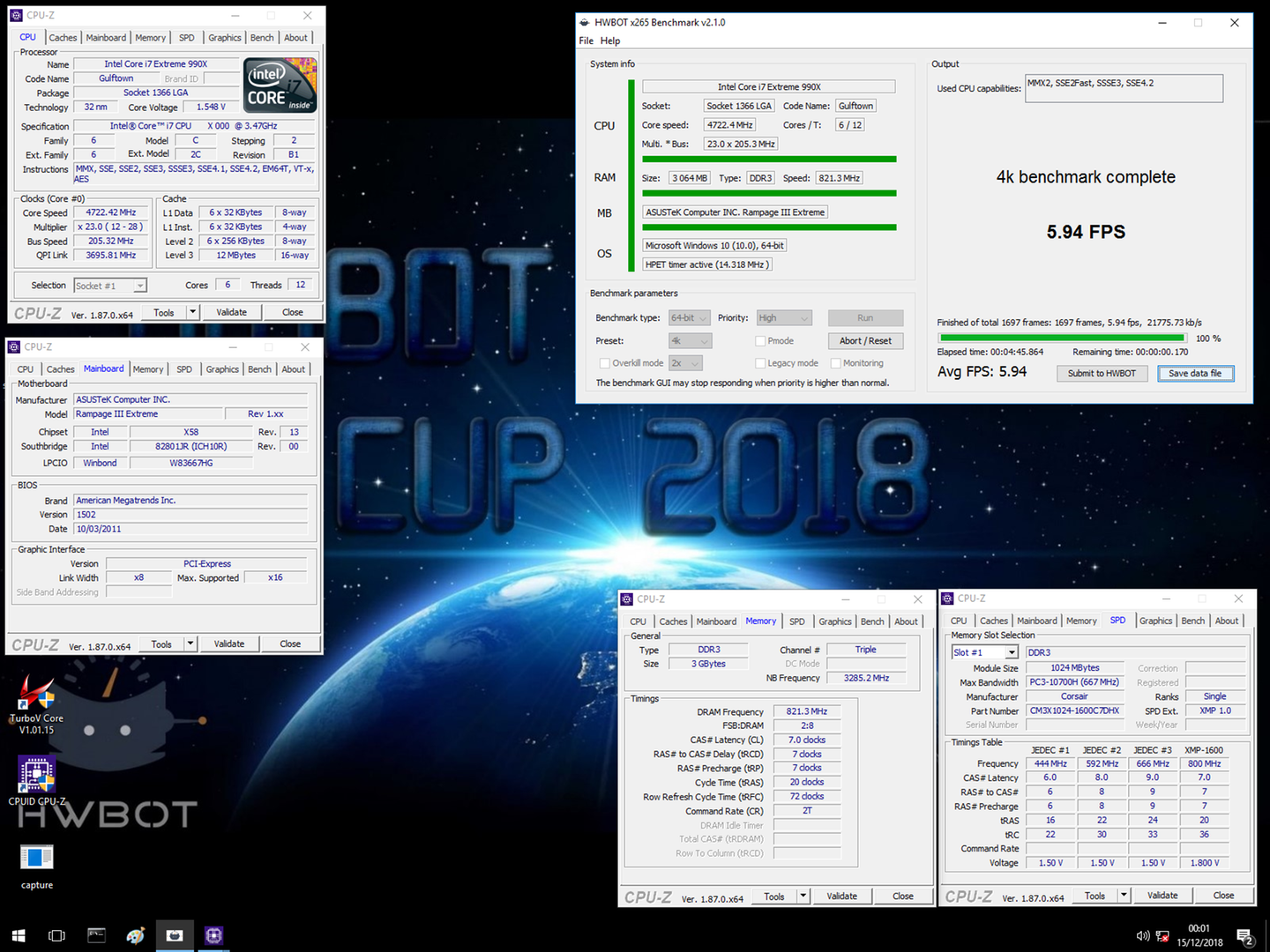Open the Priority High dropdown
This screenshot has width=1270, height=952.
(x=783, y=318)
